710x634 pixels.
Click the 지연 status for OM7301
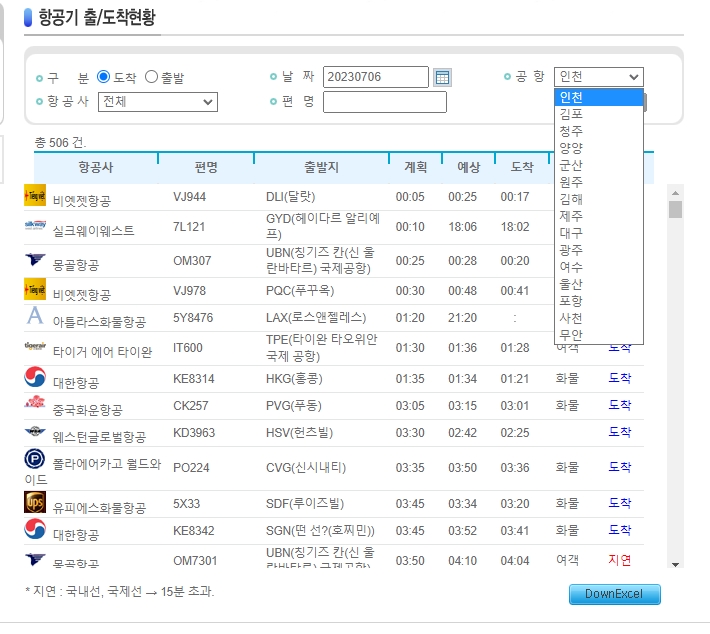pyautogui.click(x=619, y=560)
